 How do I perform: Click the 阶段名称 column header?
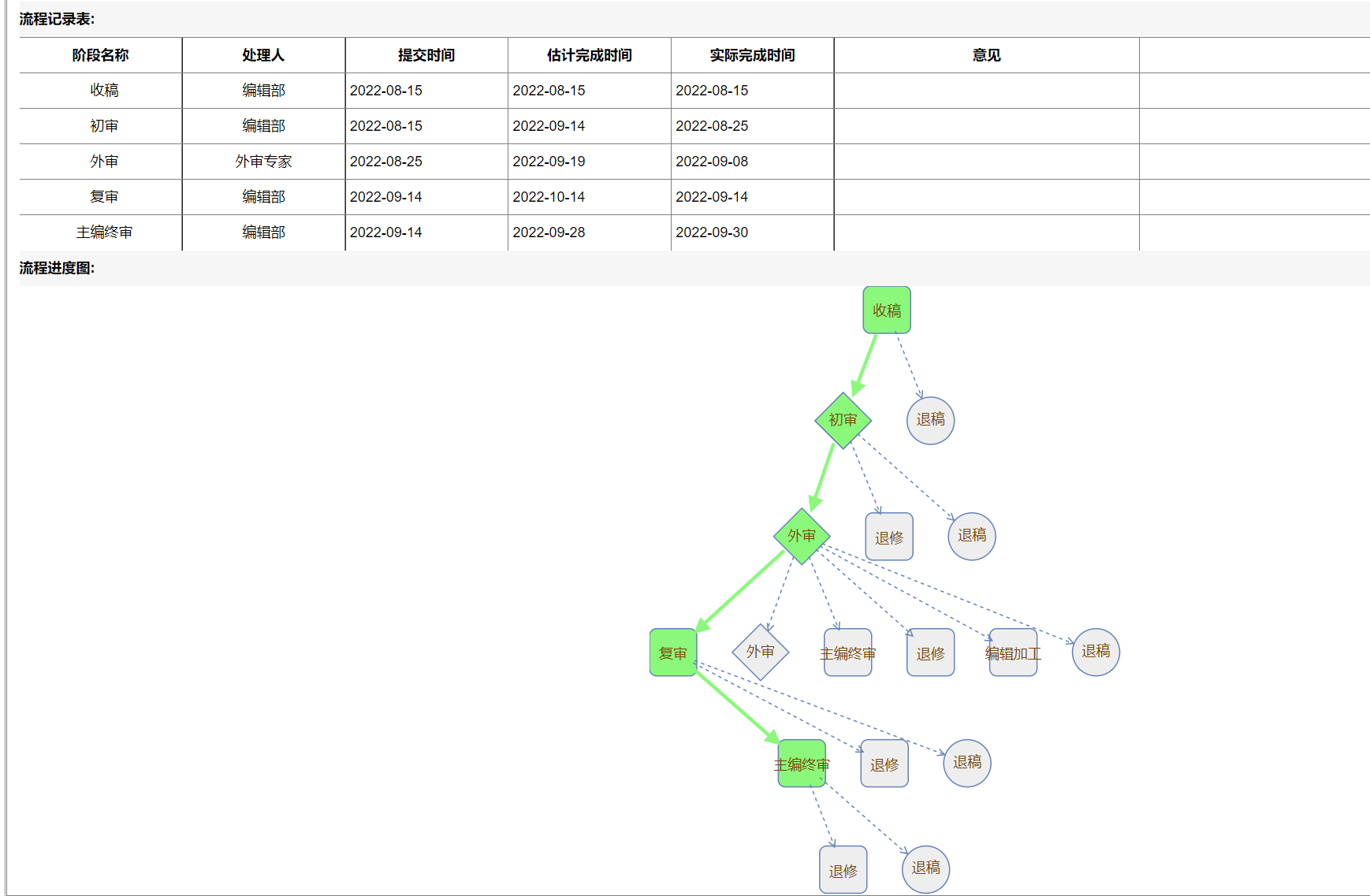(x=100, y=55)
